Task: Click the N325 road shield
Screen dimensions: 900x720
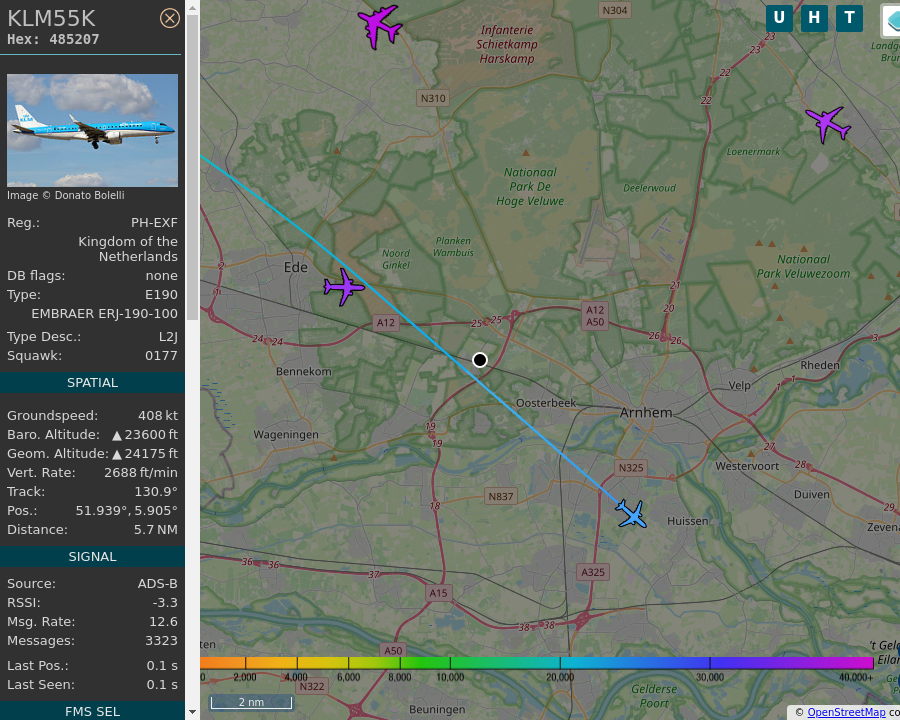Action: 631,468
